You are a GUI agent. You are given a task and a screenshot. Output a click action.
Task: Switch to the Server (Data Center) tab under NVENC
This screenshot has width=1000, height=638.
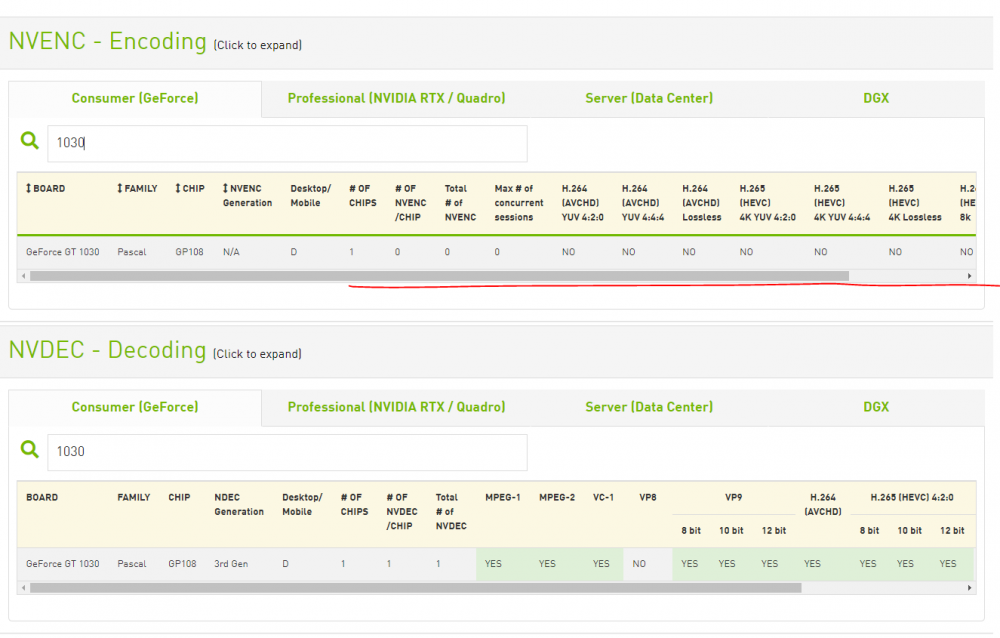[649, 98]
